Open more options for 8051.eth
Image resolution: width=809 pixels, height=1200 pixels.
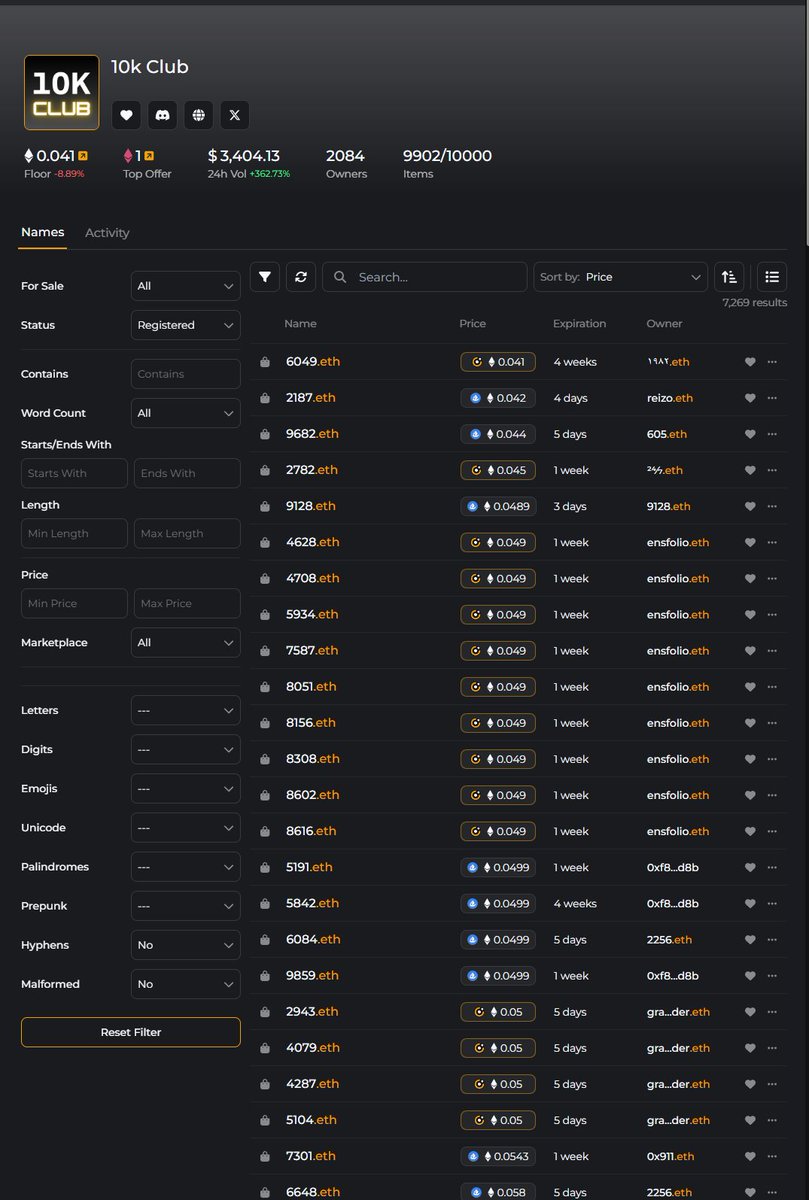coord(772,687)
